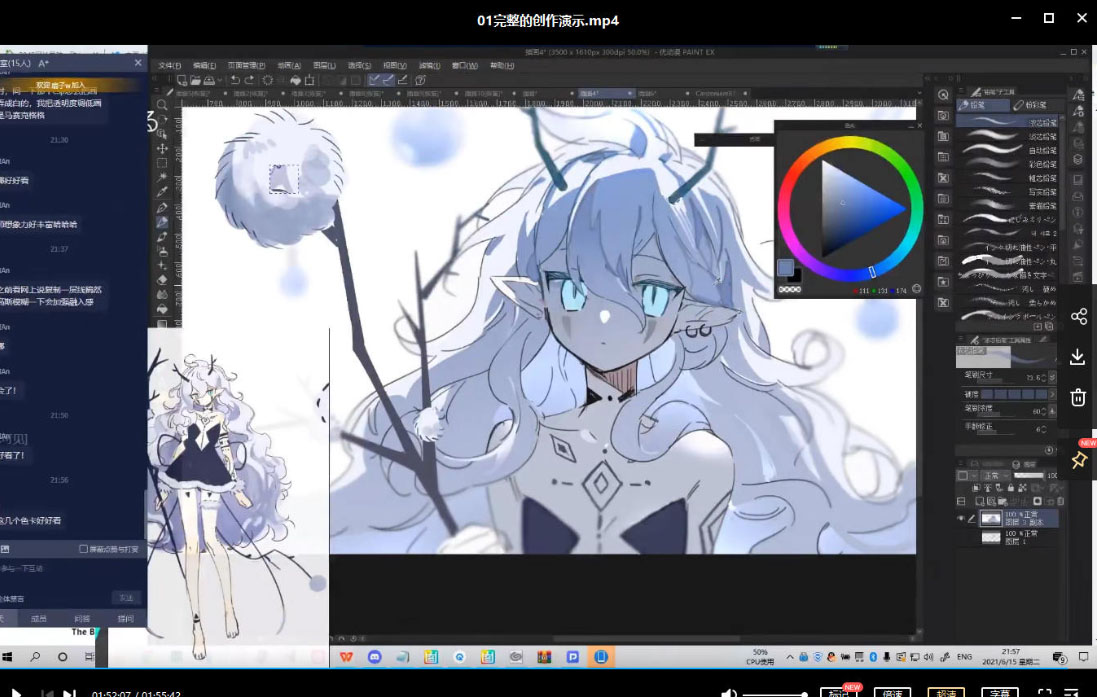Click the gold-outlined quality button in player
Viewport: 1098px width, 697px height.
[946, 693]
